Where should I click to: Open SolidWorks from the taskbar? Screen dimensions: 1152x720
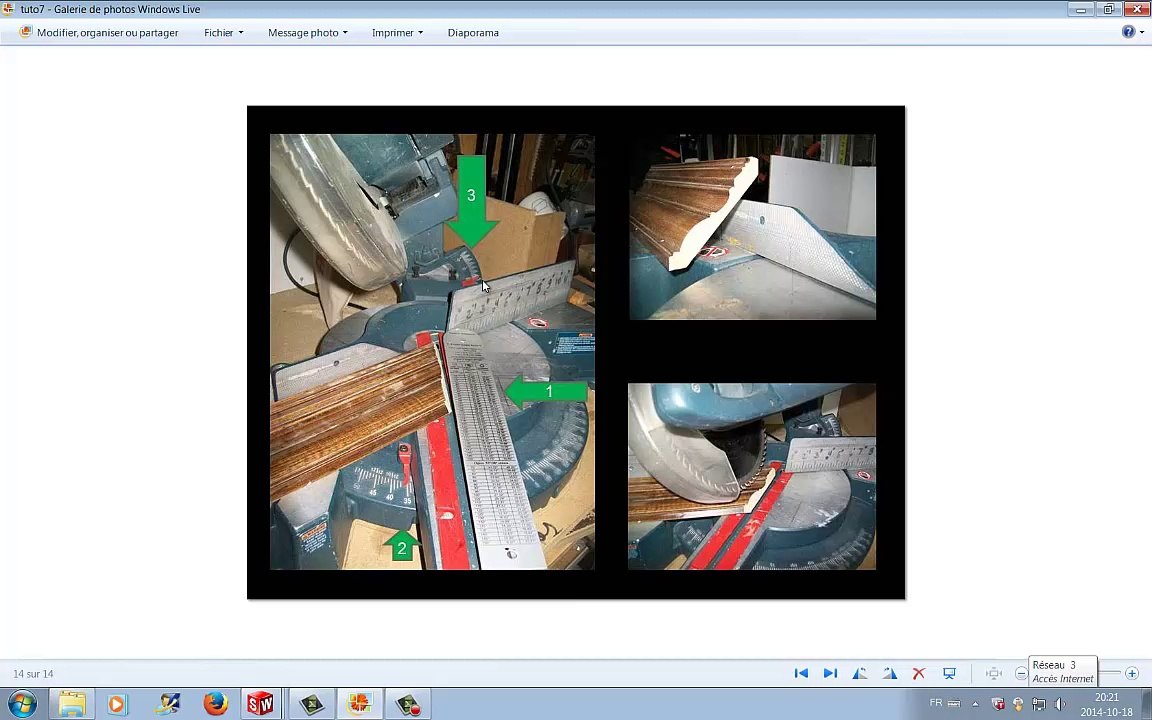tap(260, 704)
